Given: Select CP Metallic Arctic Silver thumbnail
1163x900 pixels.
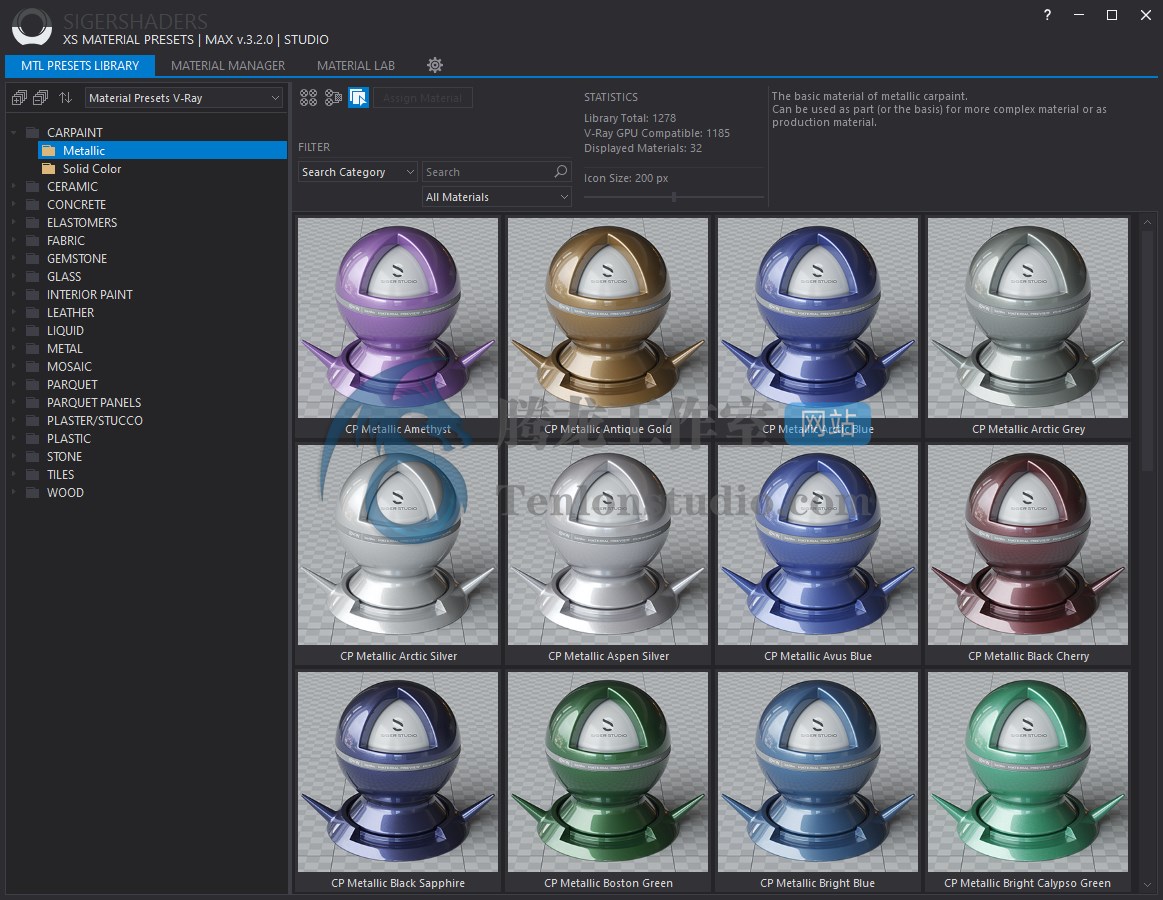Looking at the screenshot, I should (x=398, y=545).
